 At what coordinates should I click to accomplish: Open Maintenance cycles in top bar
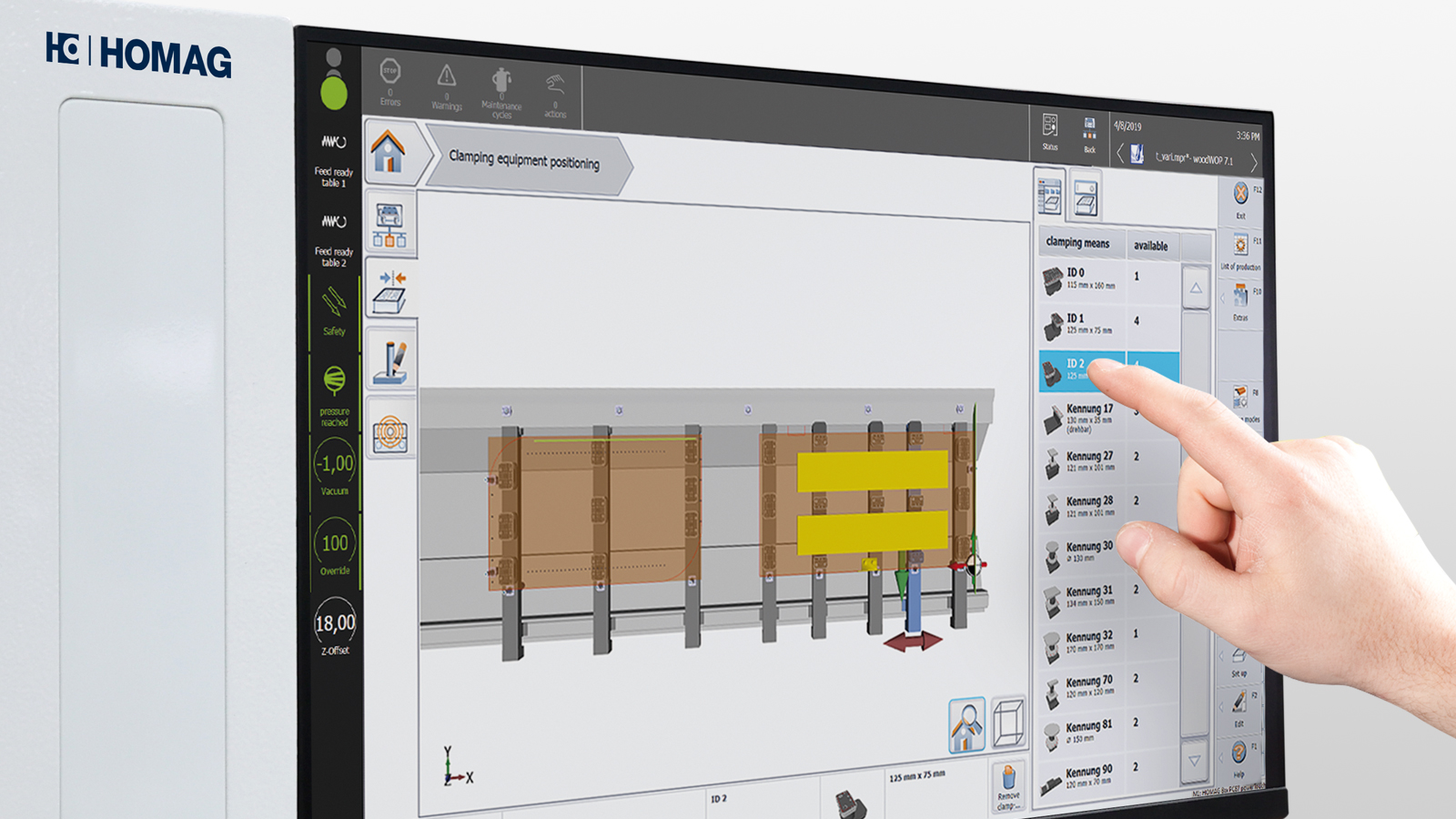point(501,83)
